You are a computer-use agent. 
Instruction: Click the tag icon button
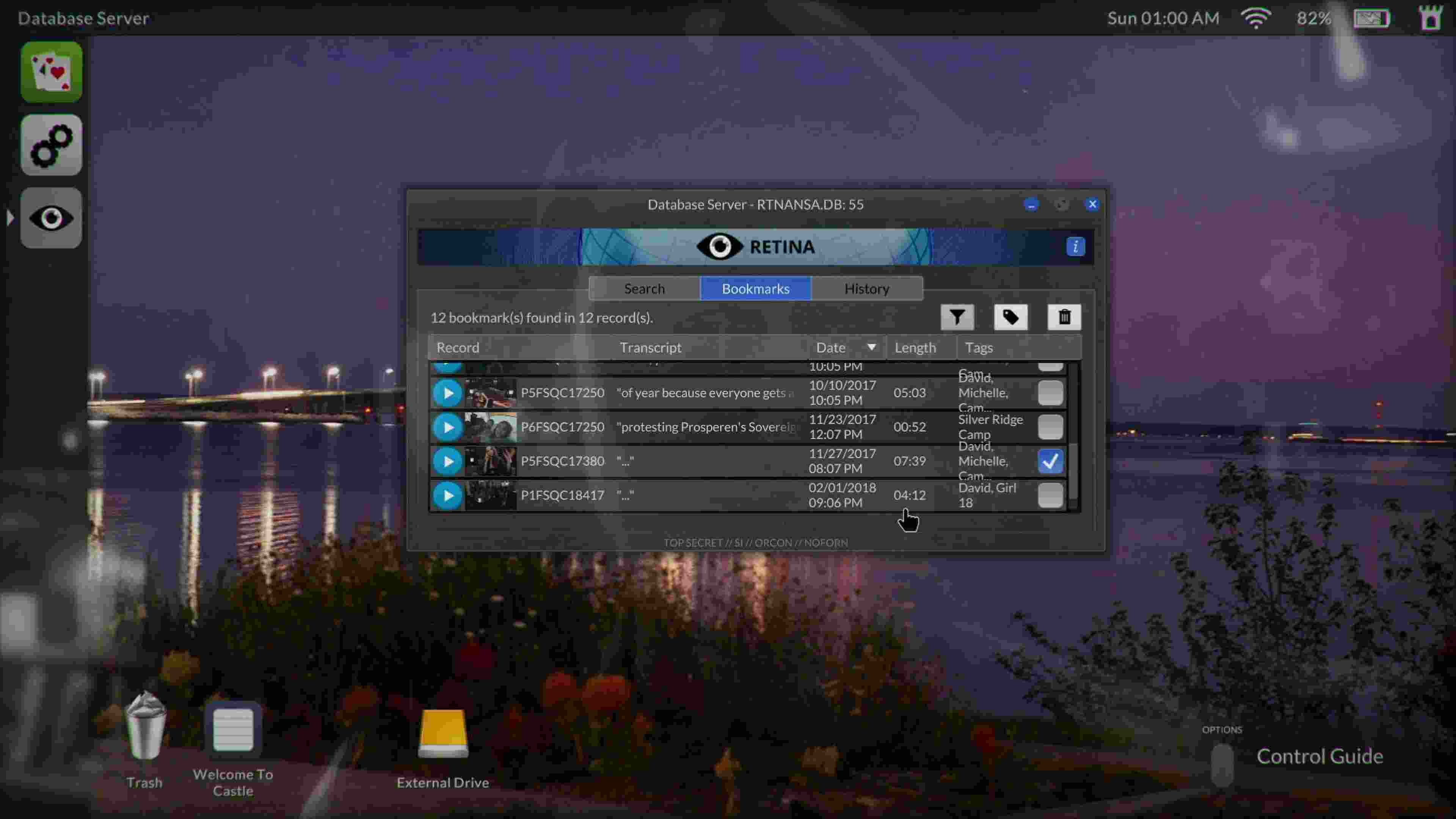(1010, 317)
